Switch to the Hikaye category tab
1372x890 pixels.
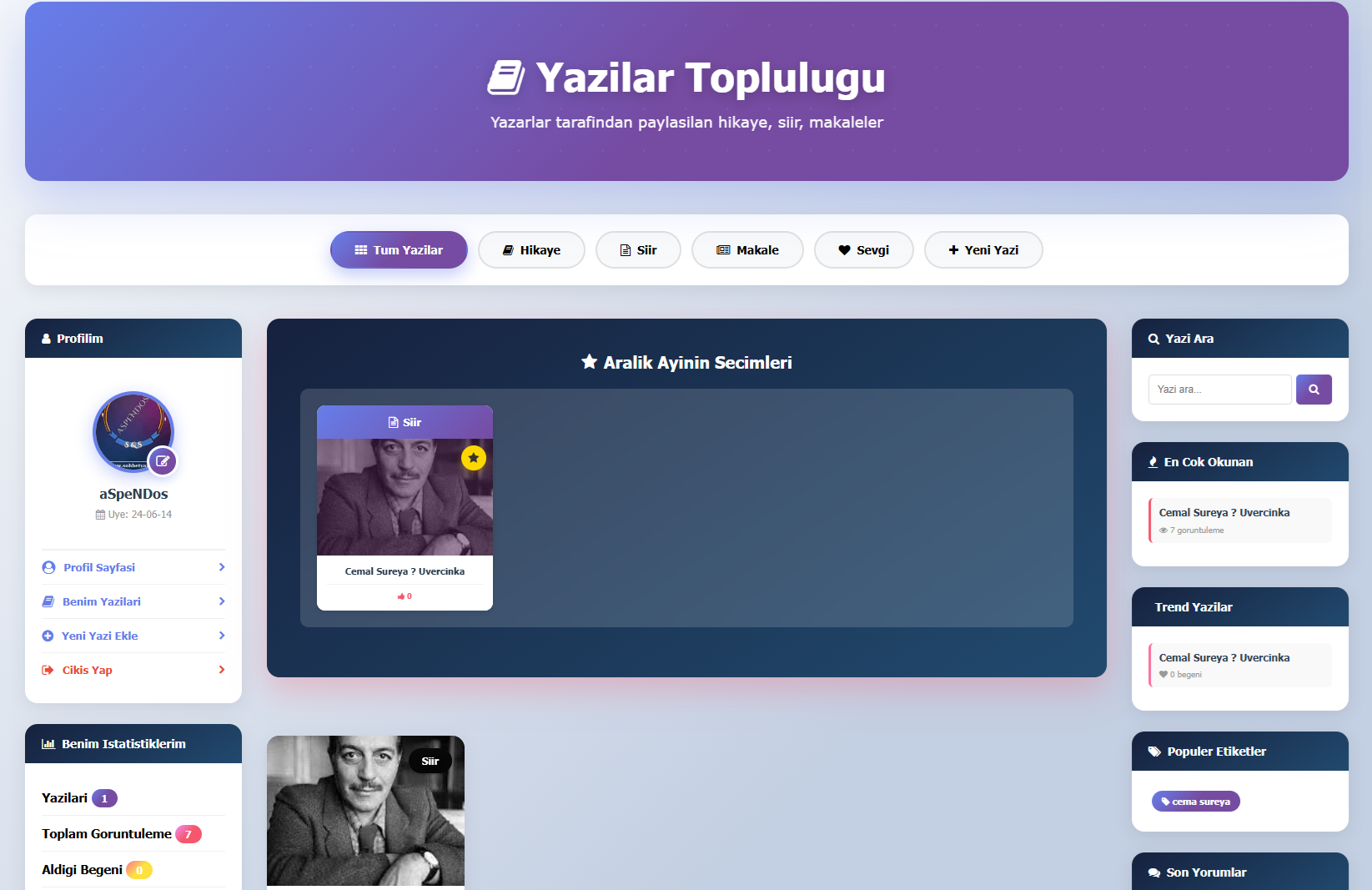531,250
